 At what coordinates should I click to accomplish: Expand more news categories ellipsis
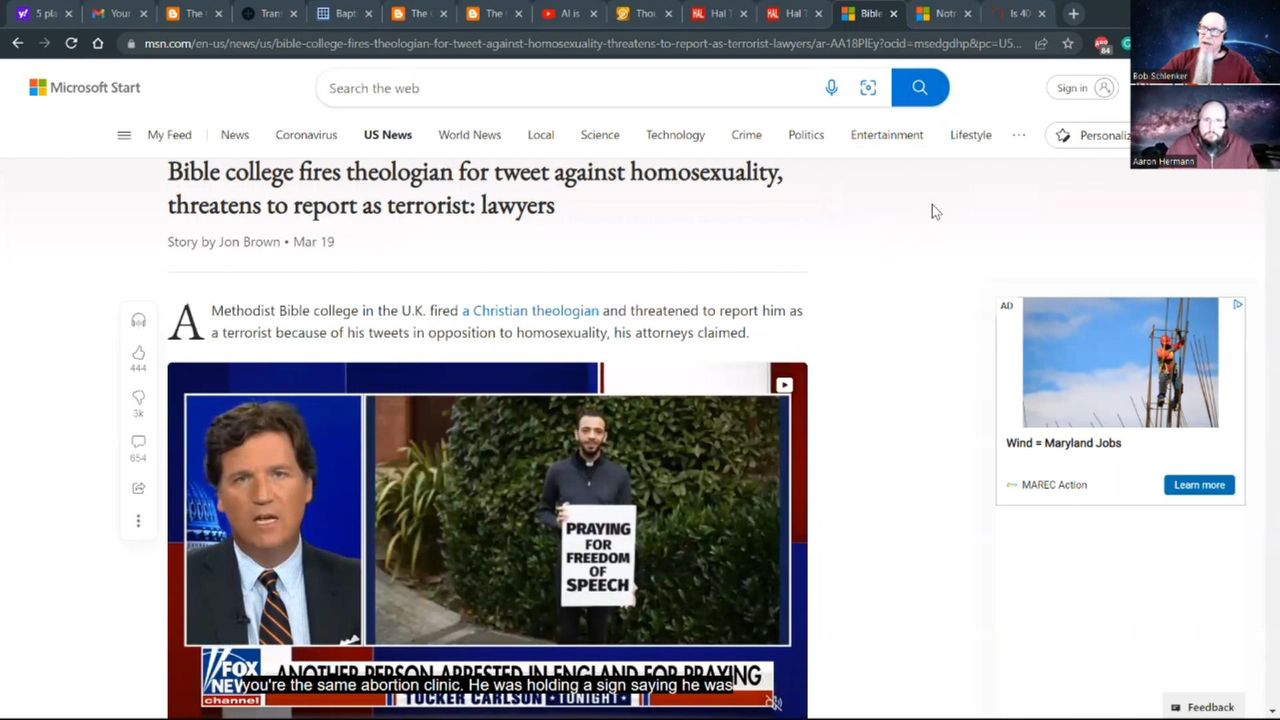tap(1018, 135)
